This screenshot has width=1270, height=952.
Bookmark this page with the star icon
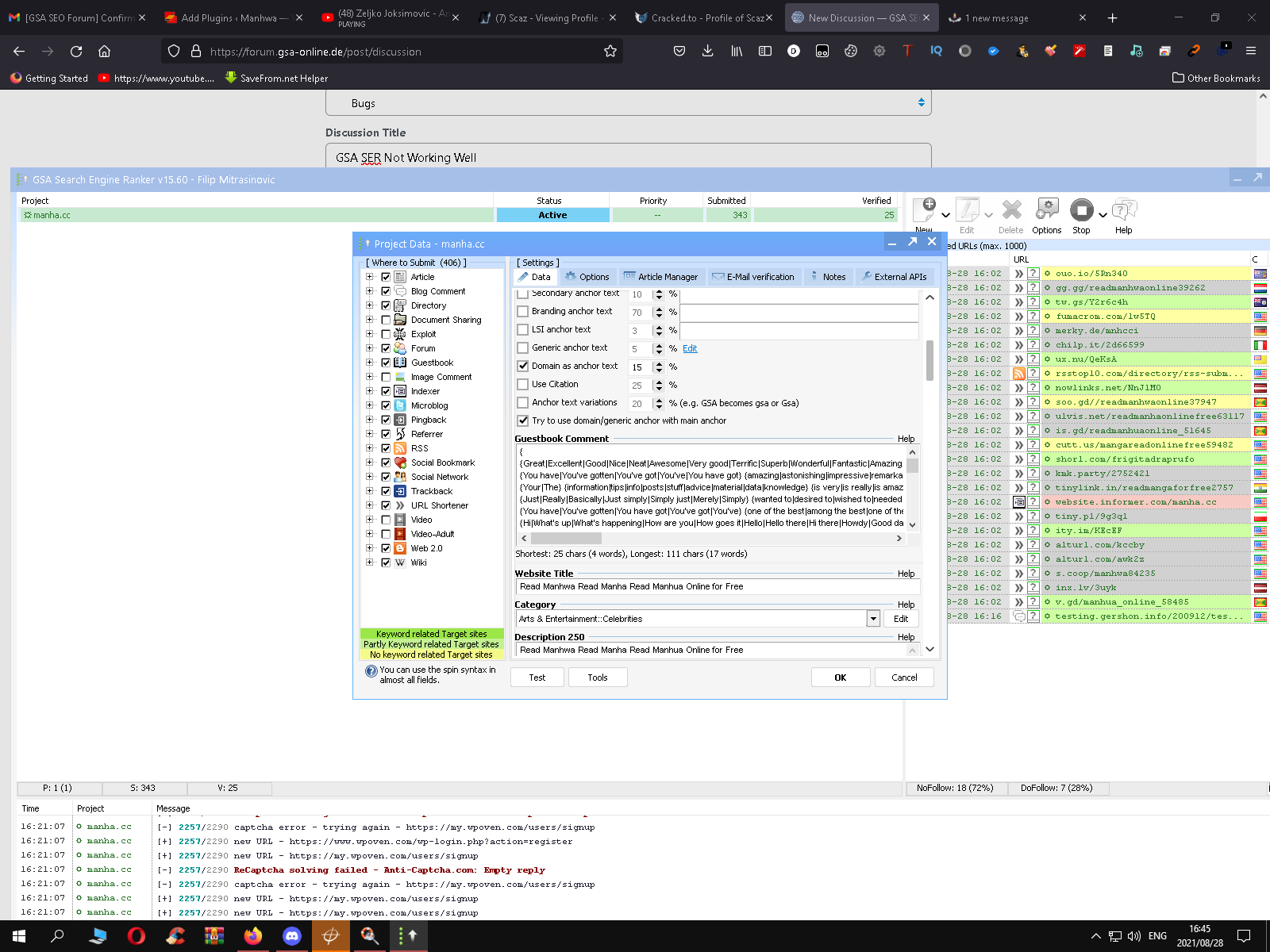click(x=610, y=51)
